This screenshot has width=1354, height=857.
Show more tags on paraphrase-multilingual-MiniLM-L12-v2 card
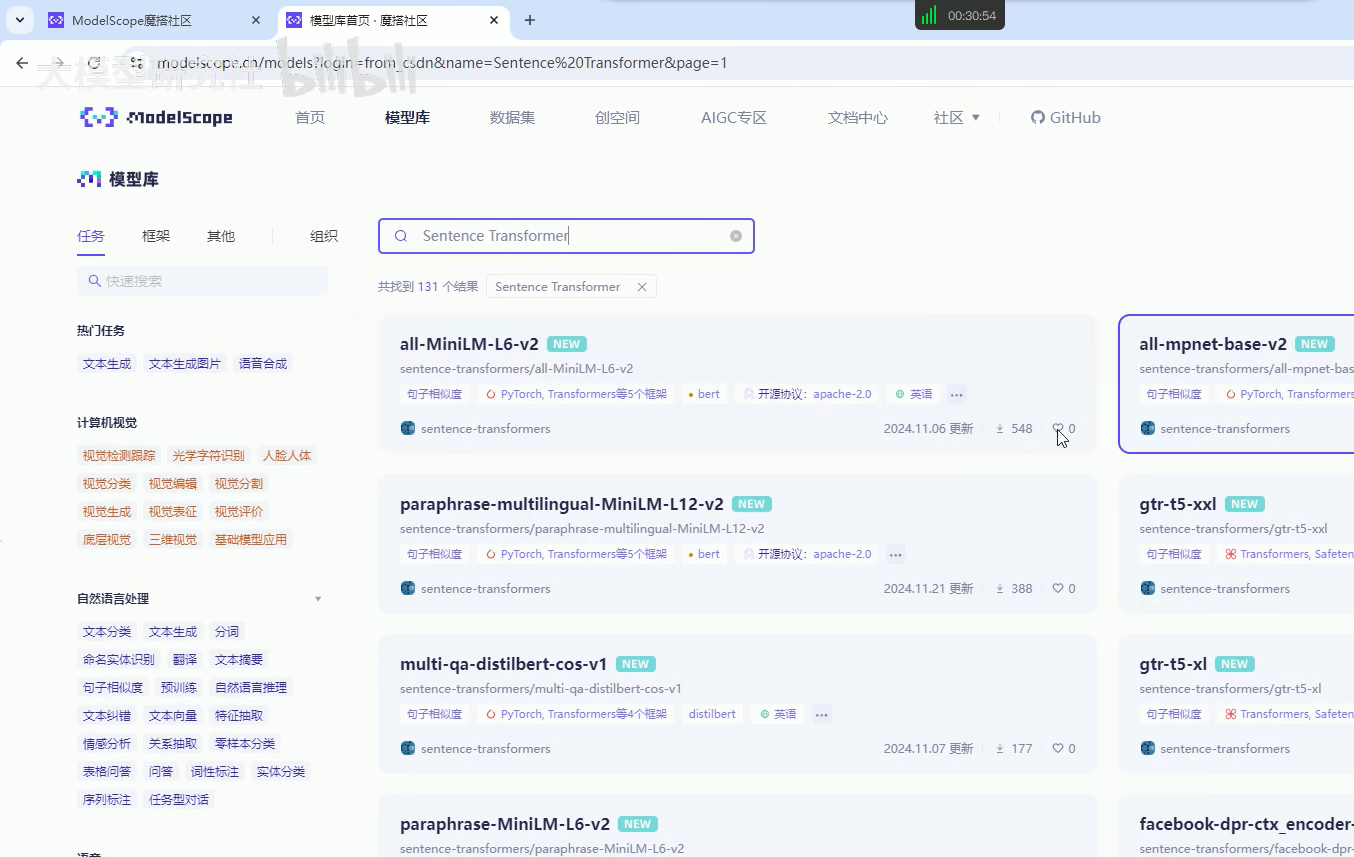click(x=896, y=554)
